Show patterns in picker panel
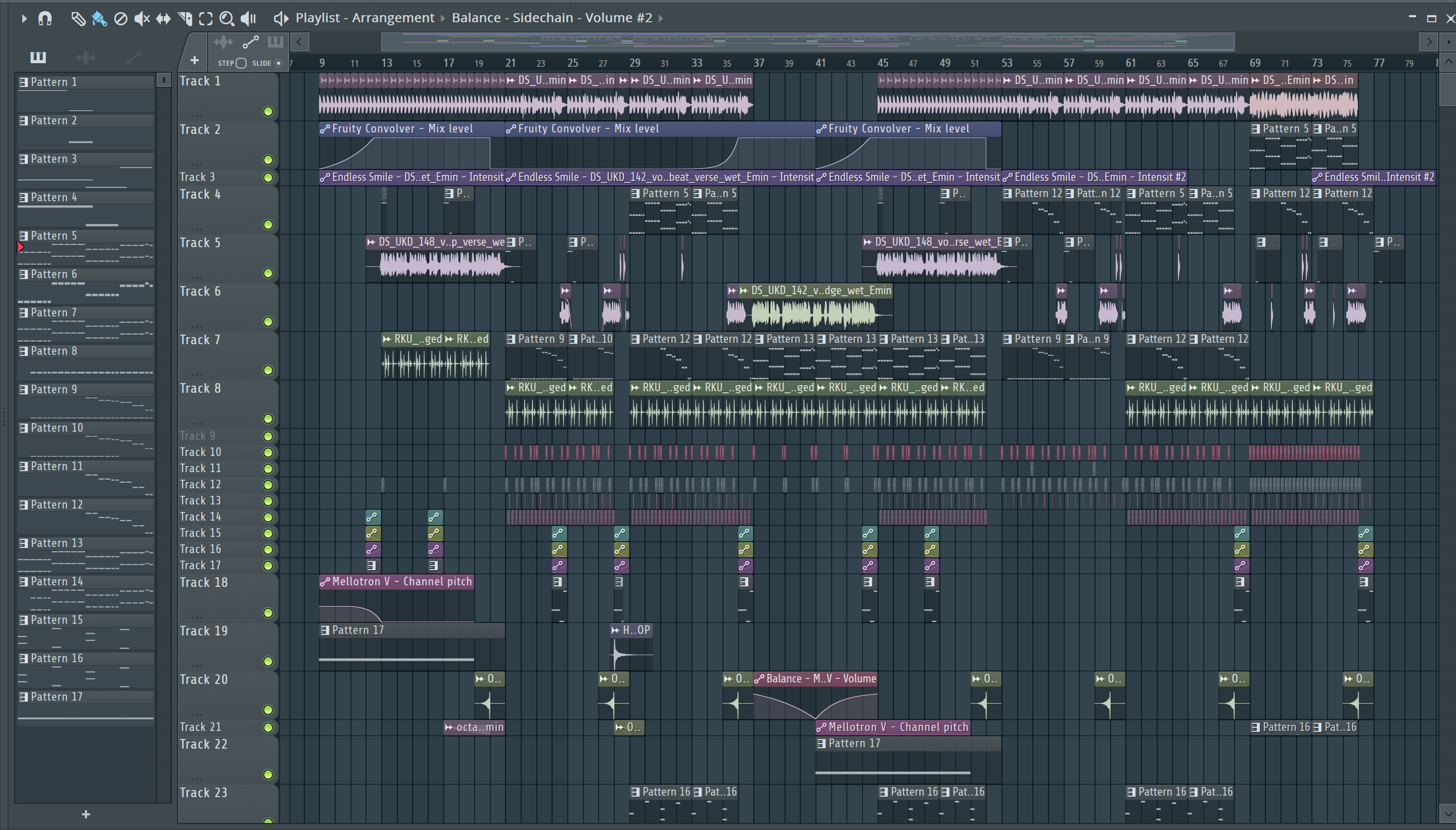 38,57
